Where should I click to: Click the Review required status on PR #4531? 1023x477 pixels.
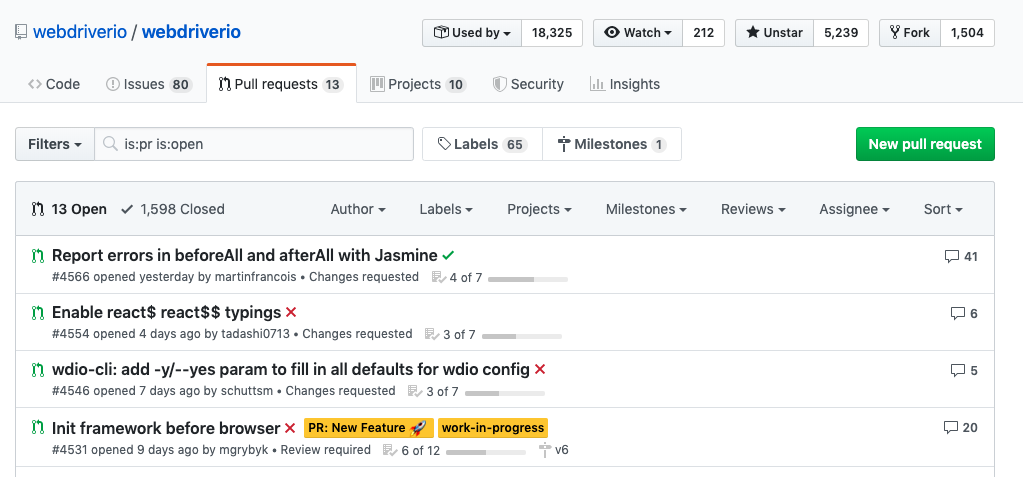pyautogui.click(x=326, y=450)
